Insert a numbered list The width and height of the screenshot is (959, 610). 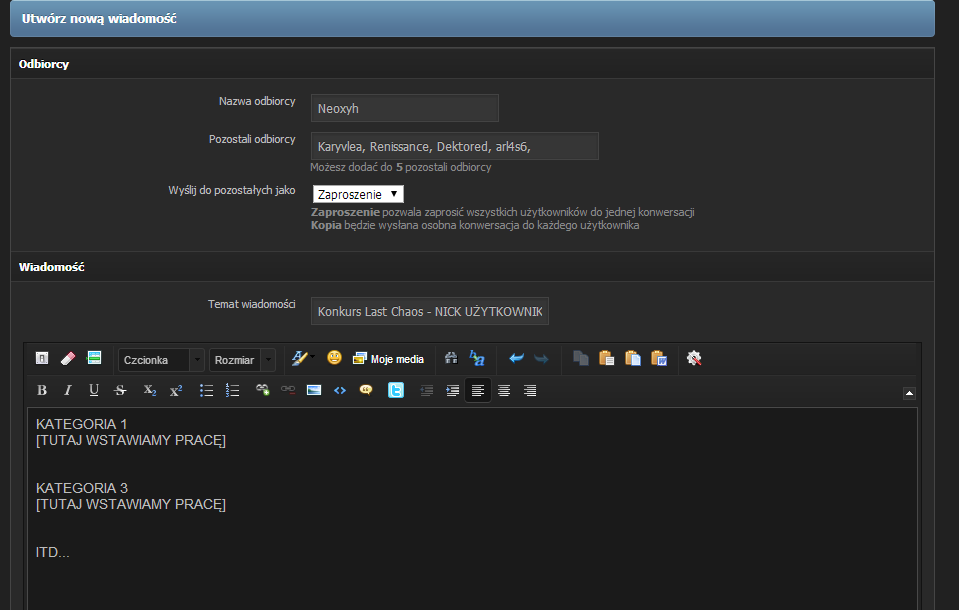click(232, 390)
